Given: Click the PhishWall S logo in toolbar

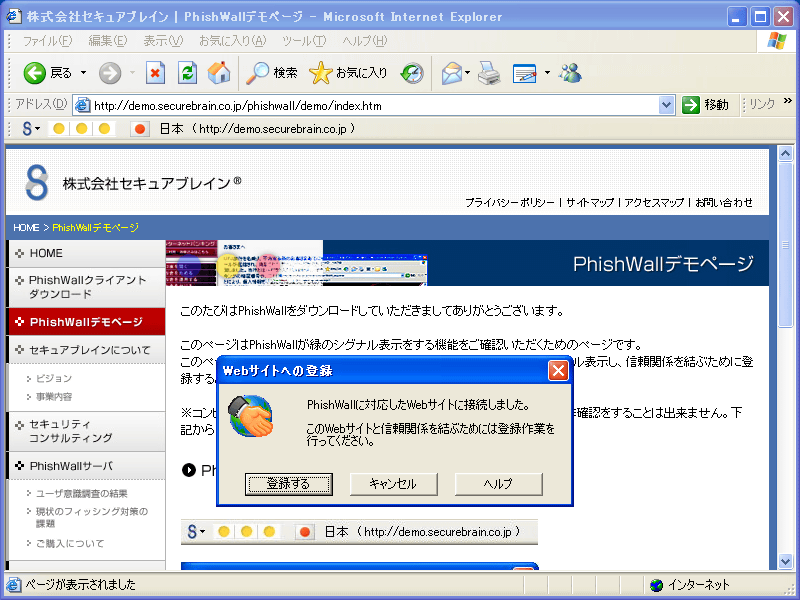Looking at the screenshot, I should pos(27,129).
